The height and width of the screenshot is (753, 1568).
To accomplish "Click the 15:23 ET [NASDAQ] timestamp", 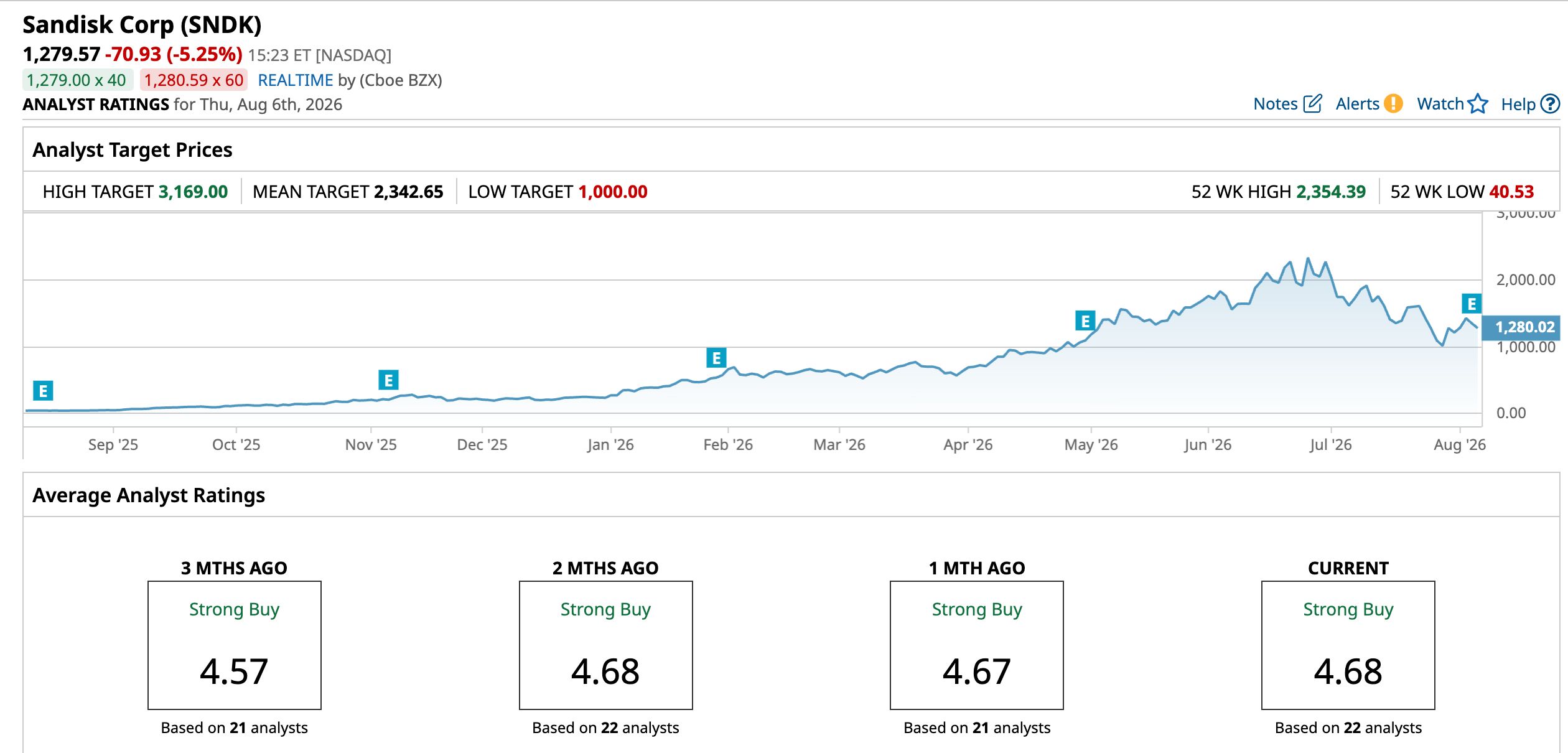I will (320, 55).
